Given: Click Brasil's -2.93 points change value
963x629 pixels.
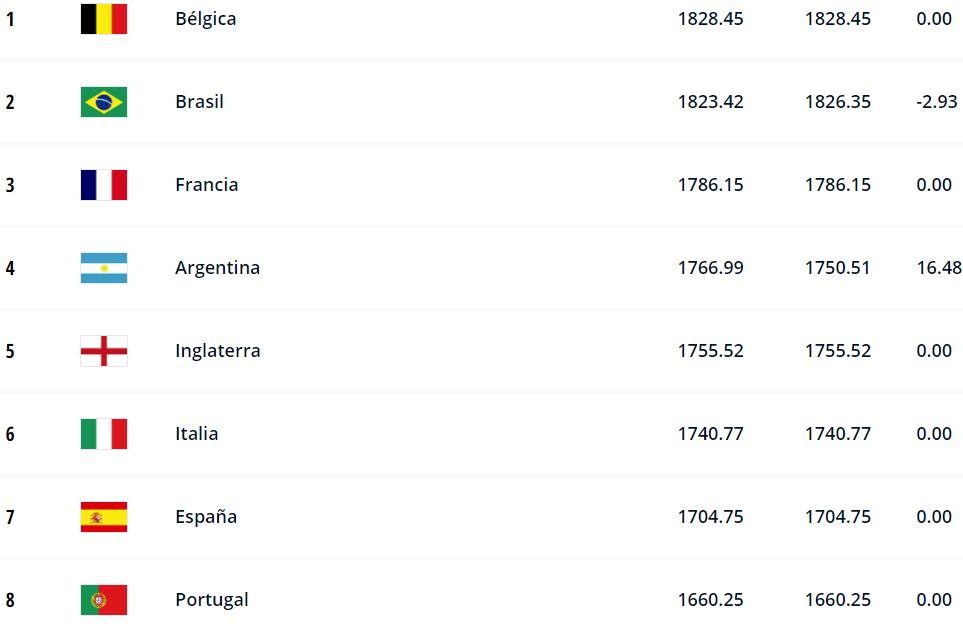Looking at the screenshot, I should [x=936, y=102].
